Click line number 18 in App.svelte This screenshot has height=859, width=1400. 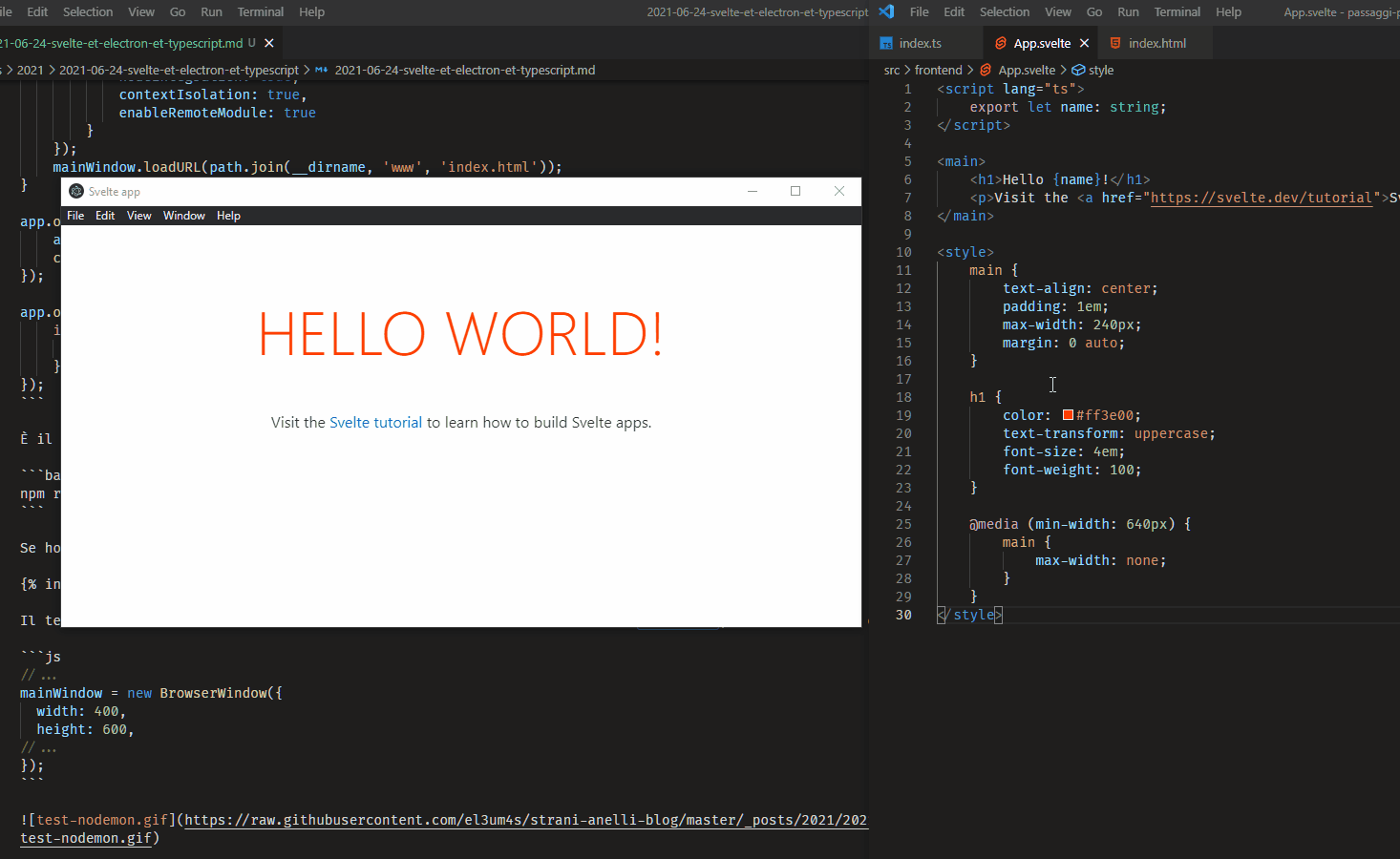903,397
